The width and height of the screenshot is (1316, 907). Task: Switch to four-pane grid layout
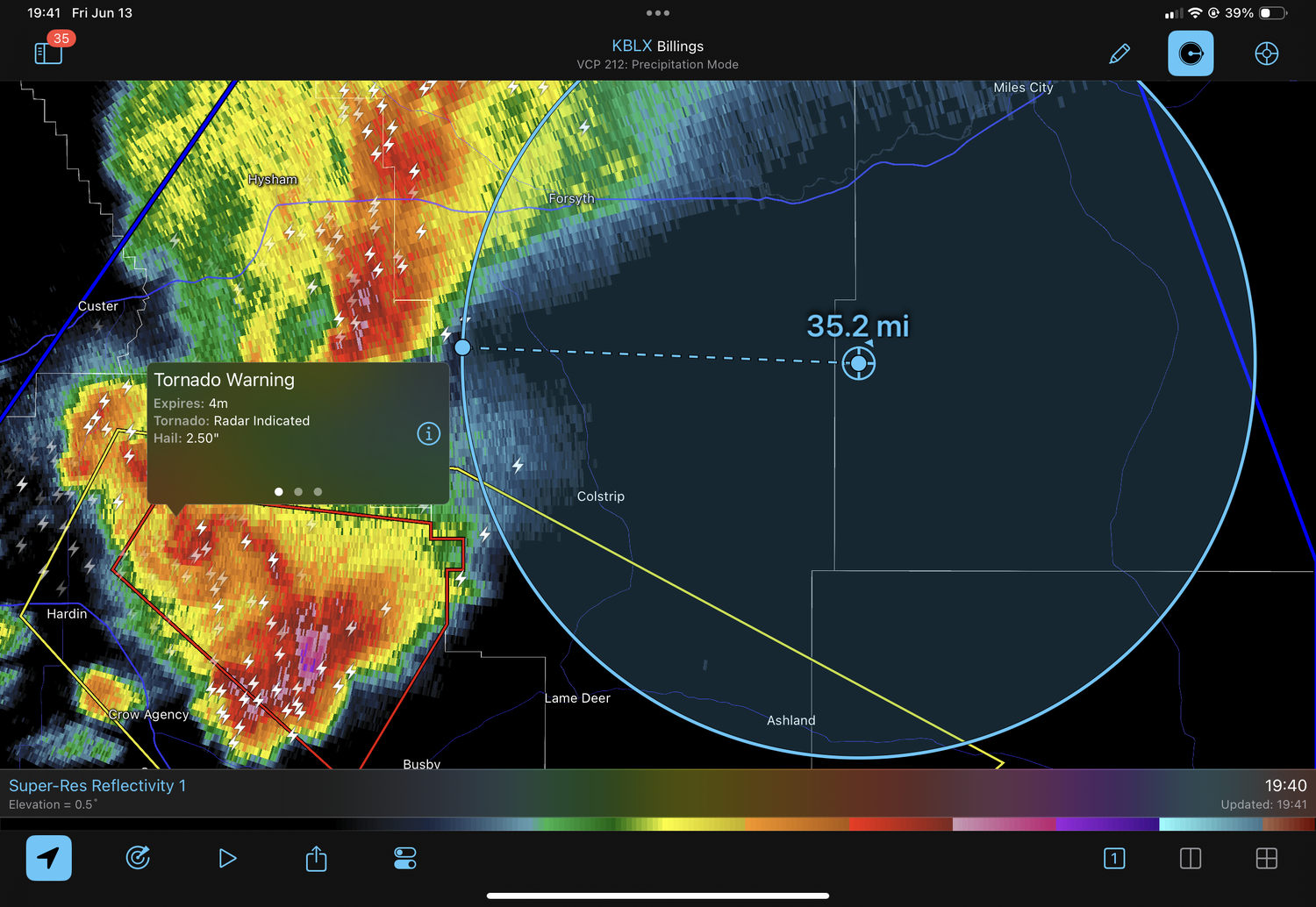[1266, 858]
